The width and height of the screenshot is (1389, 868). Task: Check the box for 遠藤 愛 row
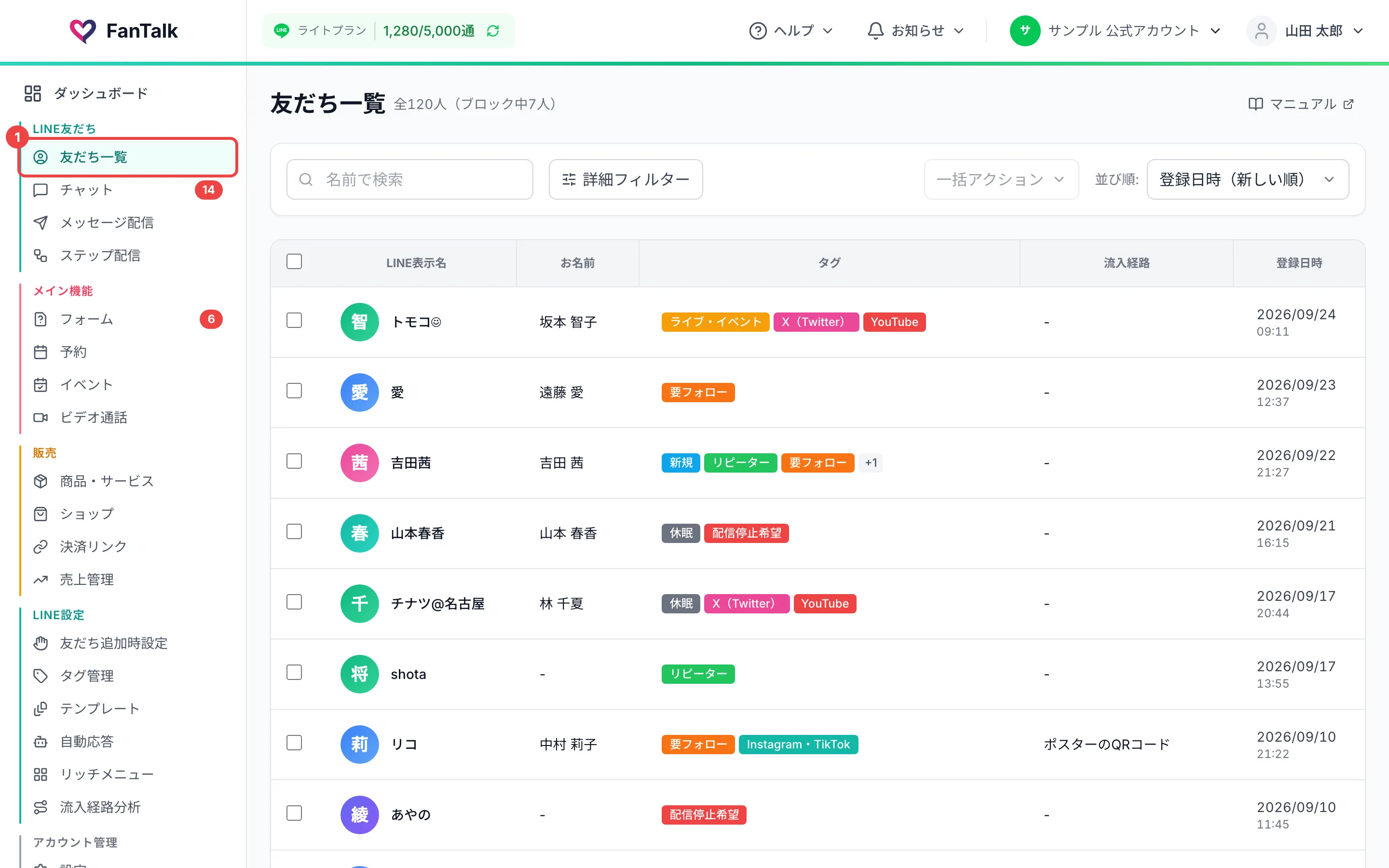coord(294,391)
